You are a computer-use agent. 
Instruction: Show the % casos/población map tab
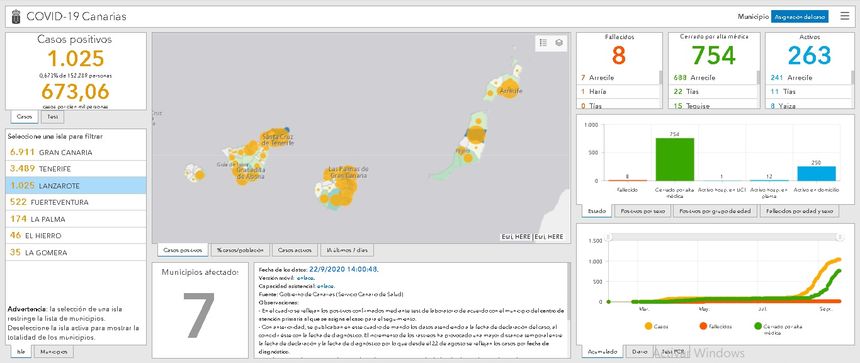click(240, 250)
